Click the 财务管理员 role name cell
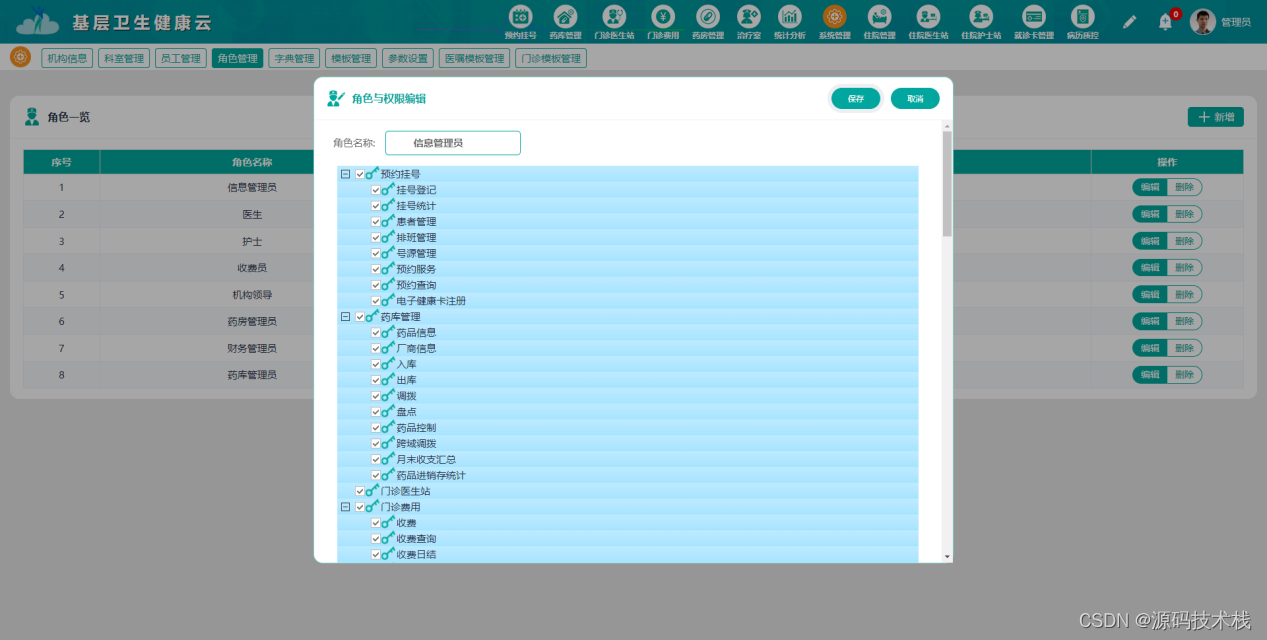This screenshot has width=1267, height=640. tap(252, 348)
